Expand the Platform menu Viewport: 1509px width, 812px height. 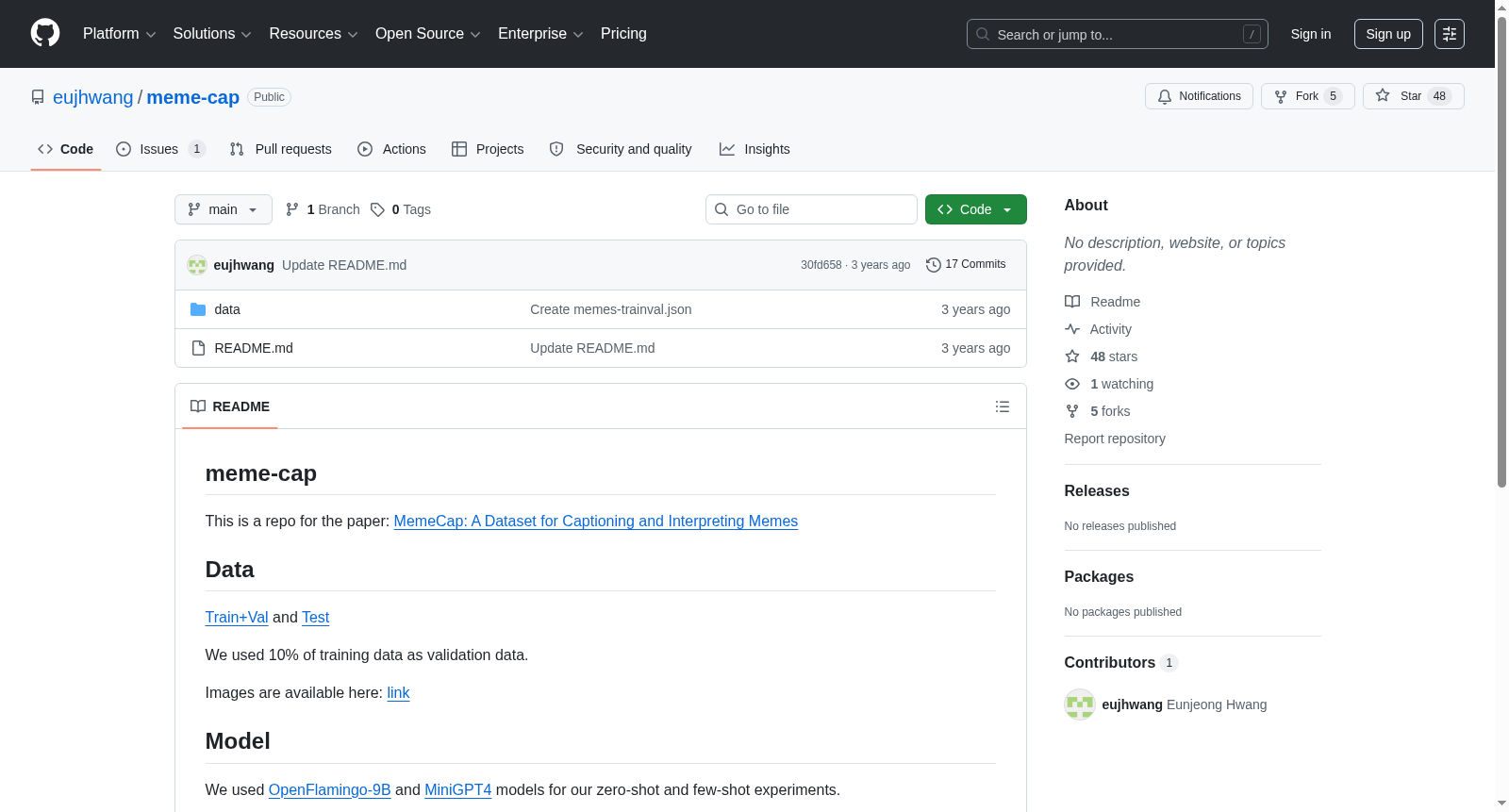(119, 34)
